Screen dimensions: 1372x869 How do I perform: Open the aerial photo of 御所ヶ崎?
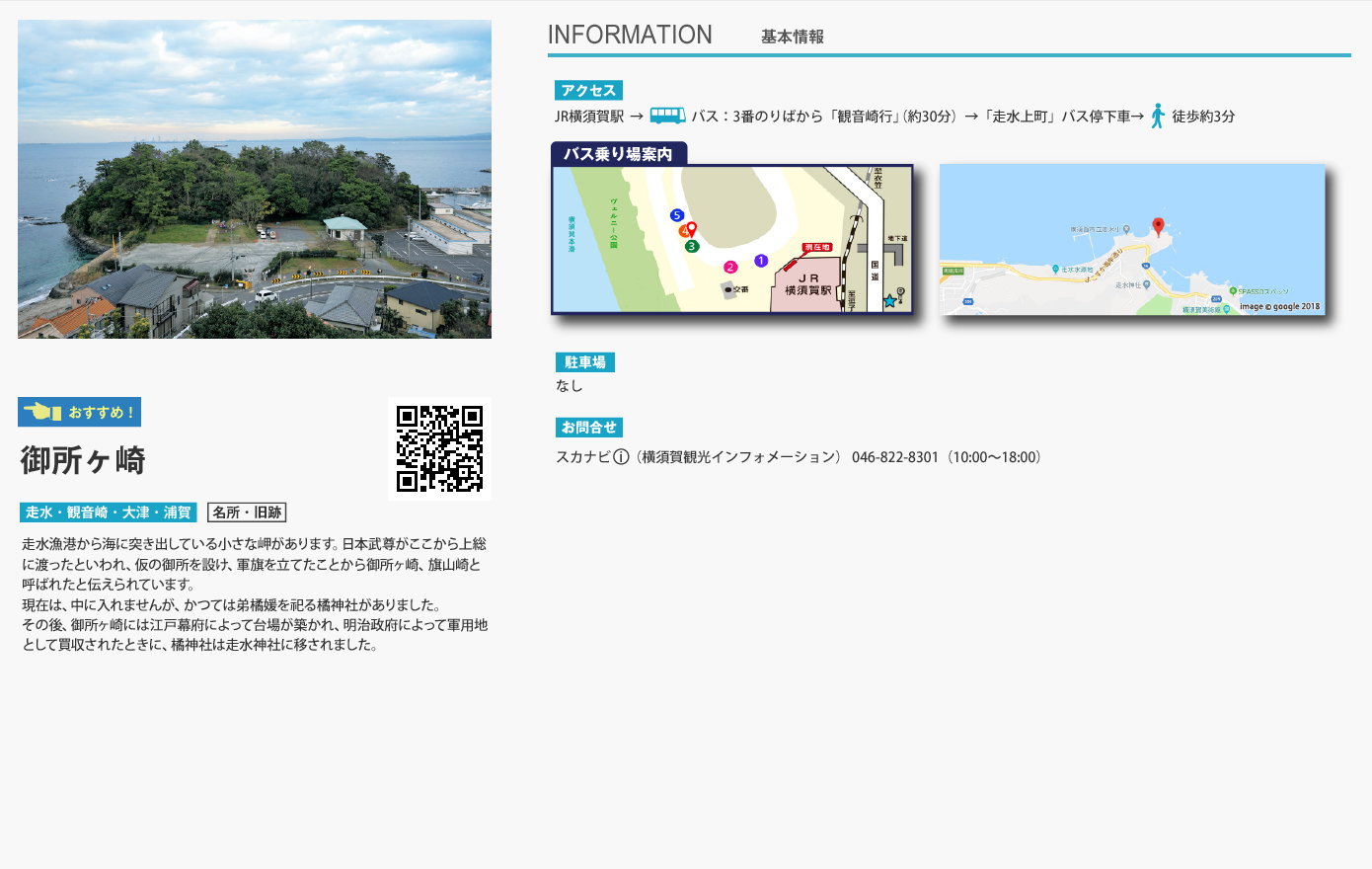(x=255, y=179)
